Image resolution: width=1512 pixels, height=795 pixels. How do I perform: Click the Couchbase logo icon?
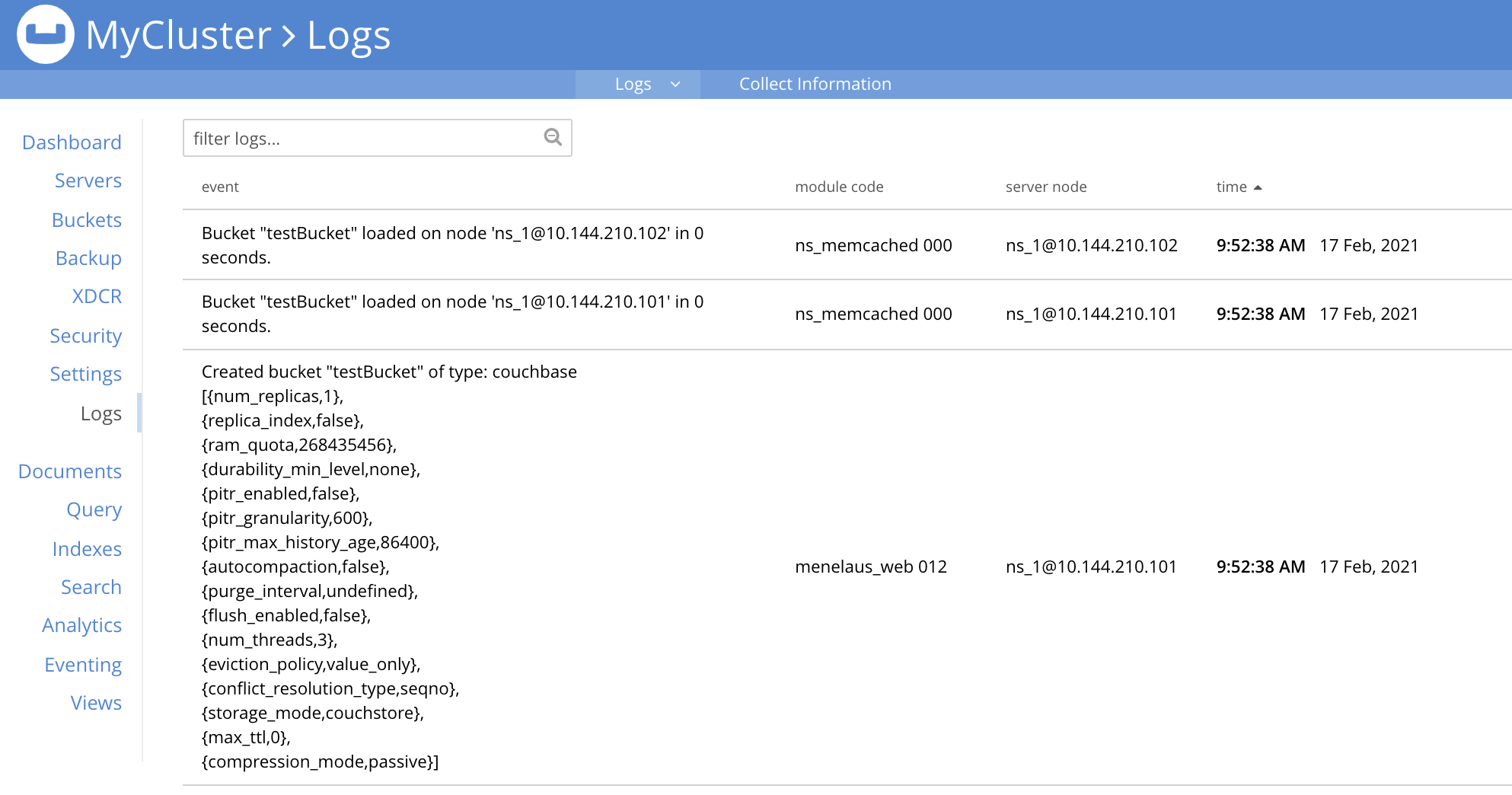[x=46, y=34]
